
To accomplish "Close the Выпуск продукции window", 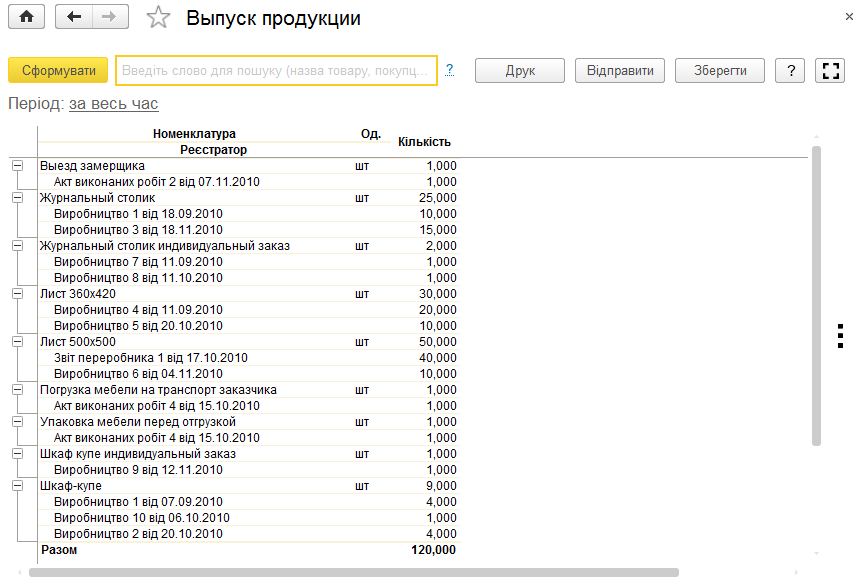I will [x=849, y=16].
